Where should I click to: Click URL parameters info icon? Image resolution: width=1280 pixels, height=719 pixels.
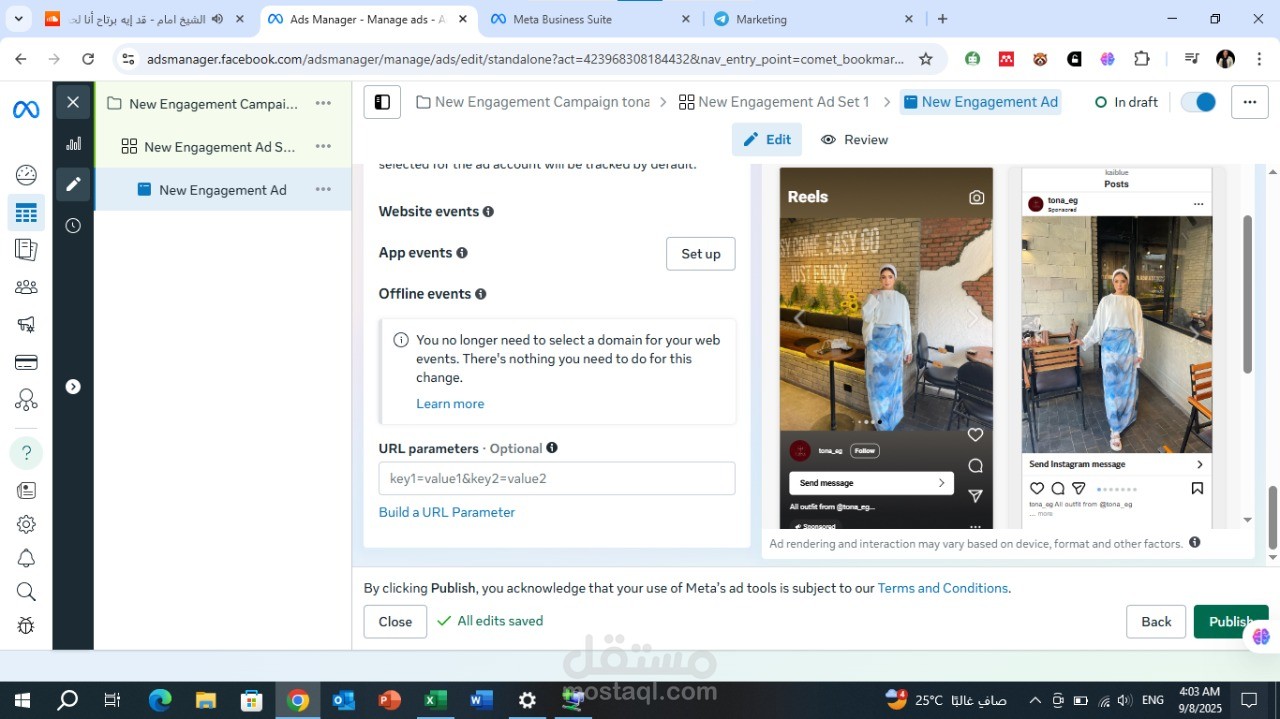(552, 448)
